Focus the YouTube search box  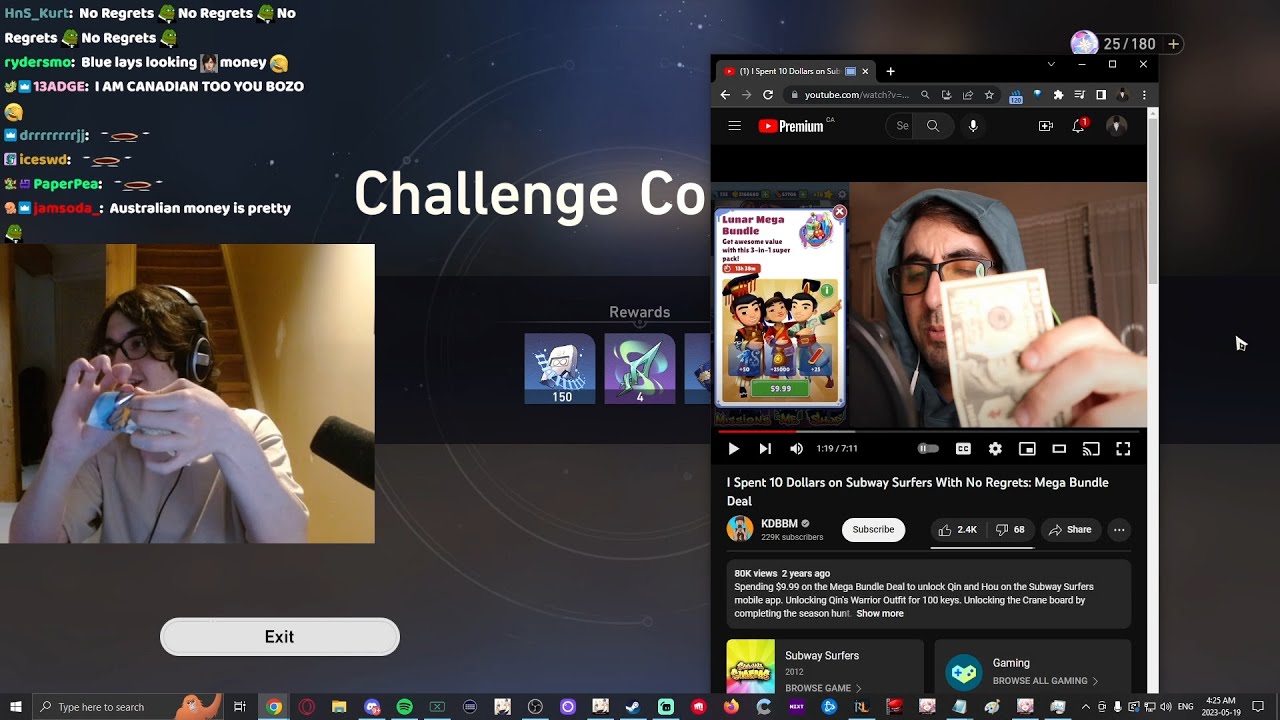(x=899, y=126)
